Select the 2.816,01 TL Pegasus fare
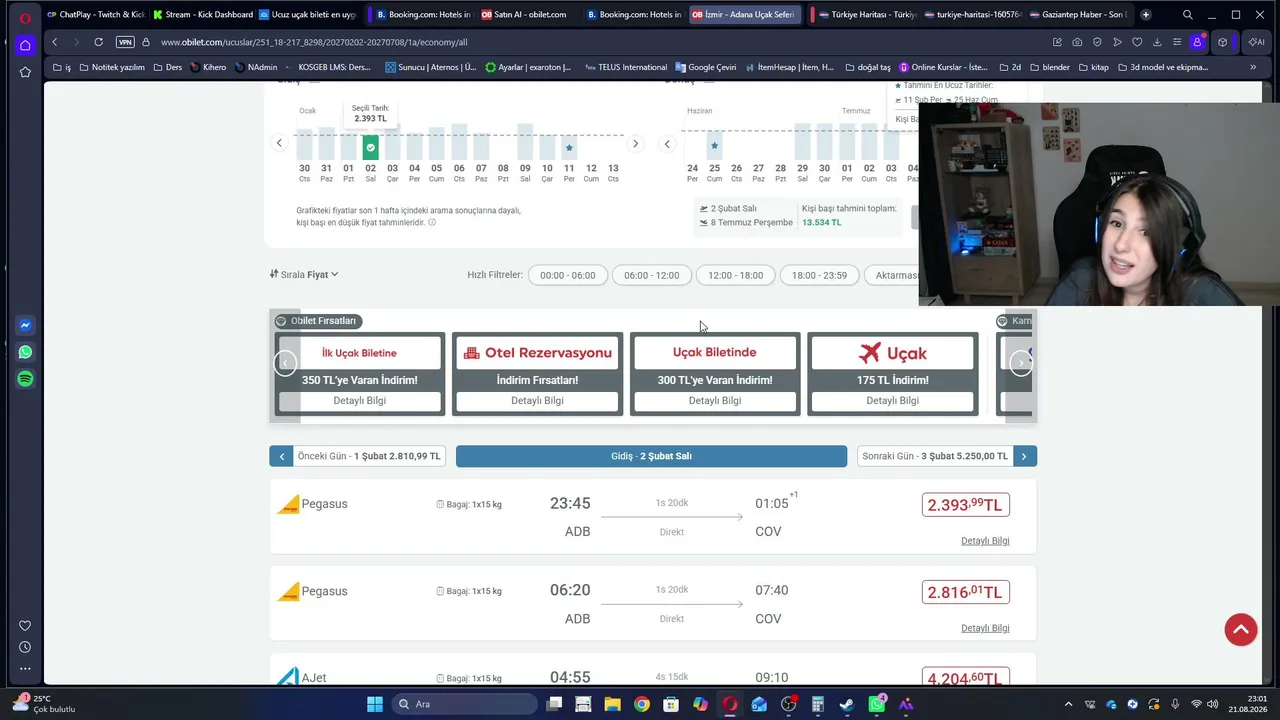 point(965,592)
